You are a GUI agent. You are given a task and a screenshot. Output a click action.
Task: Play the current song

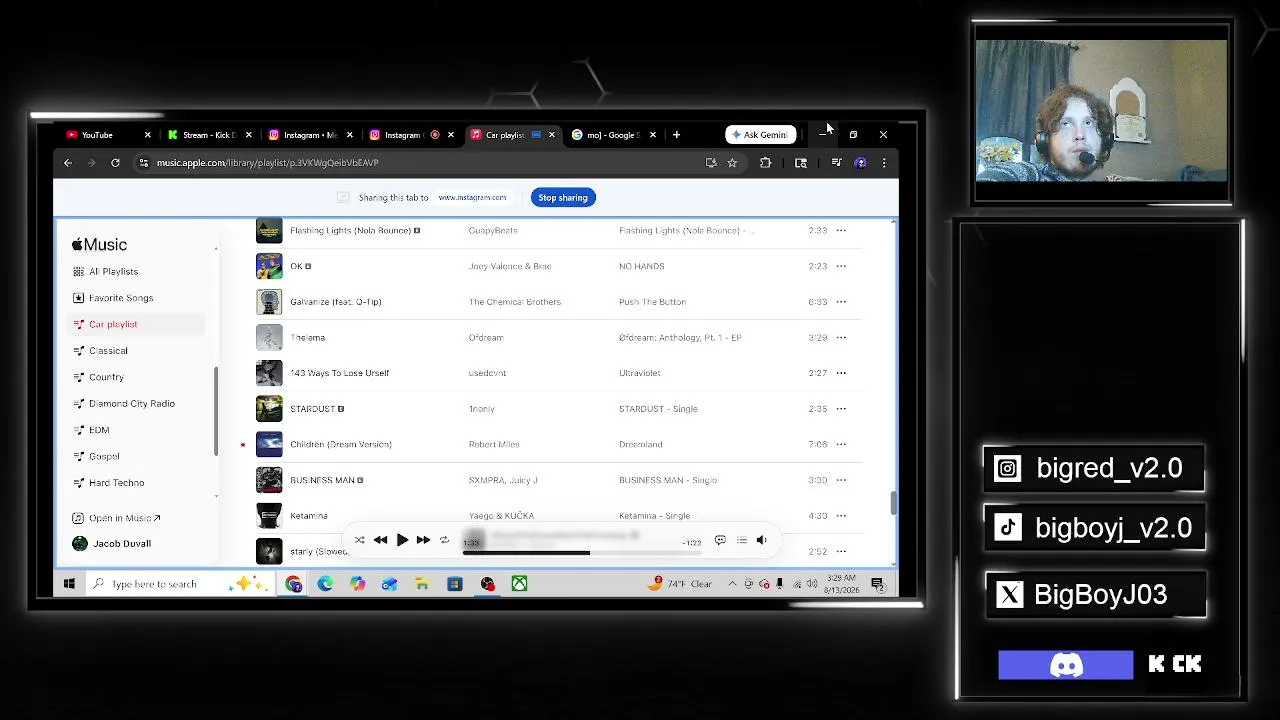coord(402,540)
